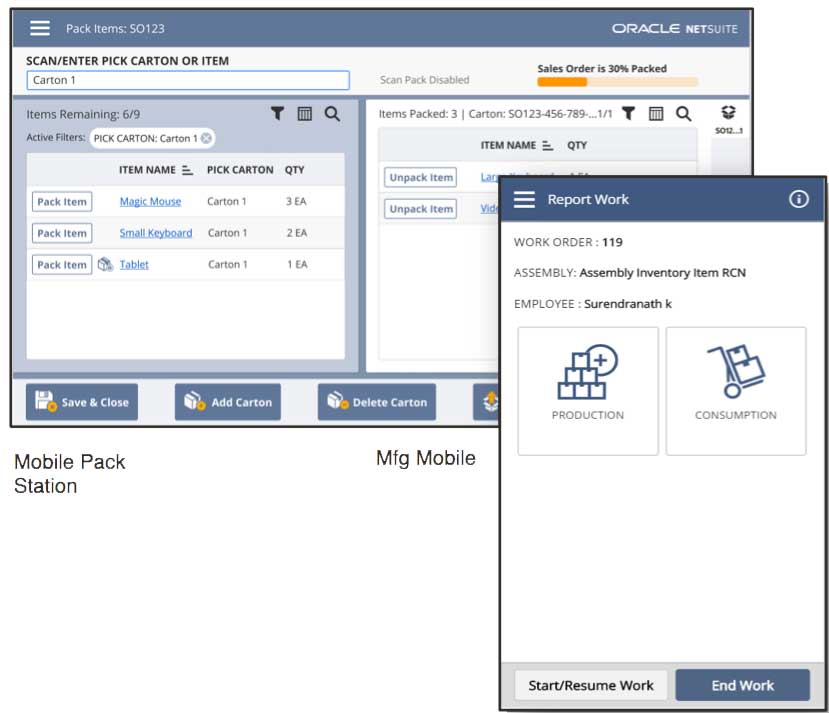Click the Scan/Enter Pick Carton input field

pos(188,80)
